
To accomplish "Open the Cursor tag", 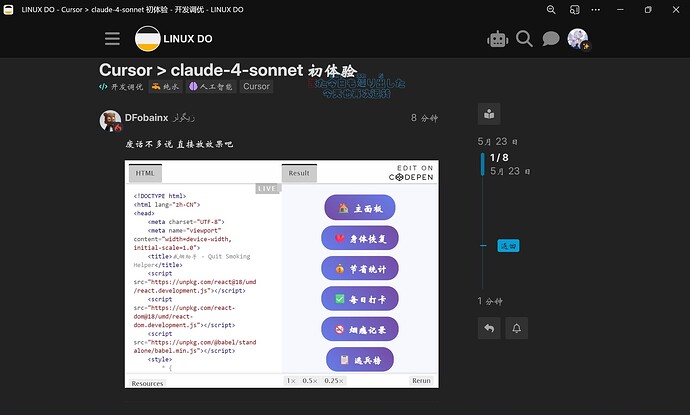I will [256, 87].
